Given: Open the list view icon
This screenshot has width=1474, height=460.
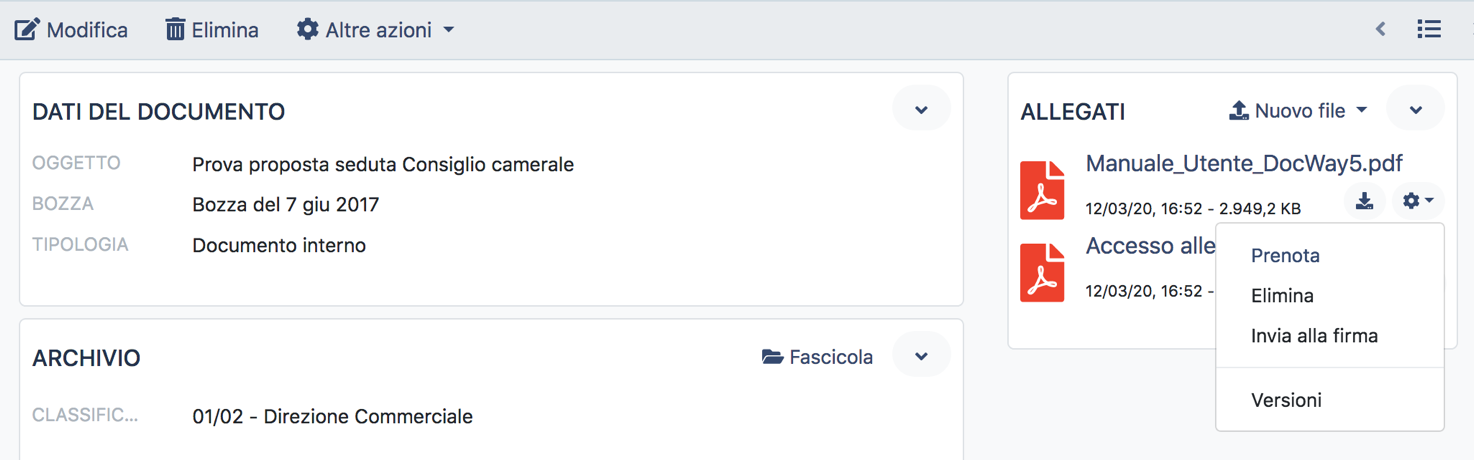Looking at the screenshot, I should point(1429,30).
